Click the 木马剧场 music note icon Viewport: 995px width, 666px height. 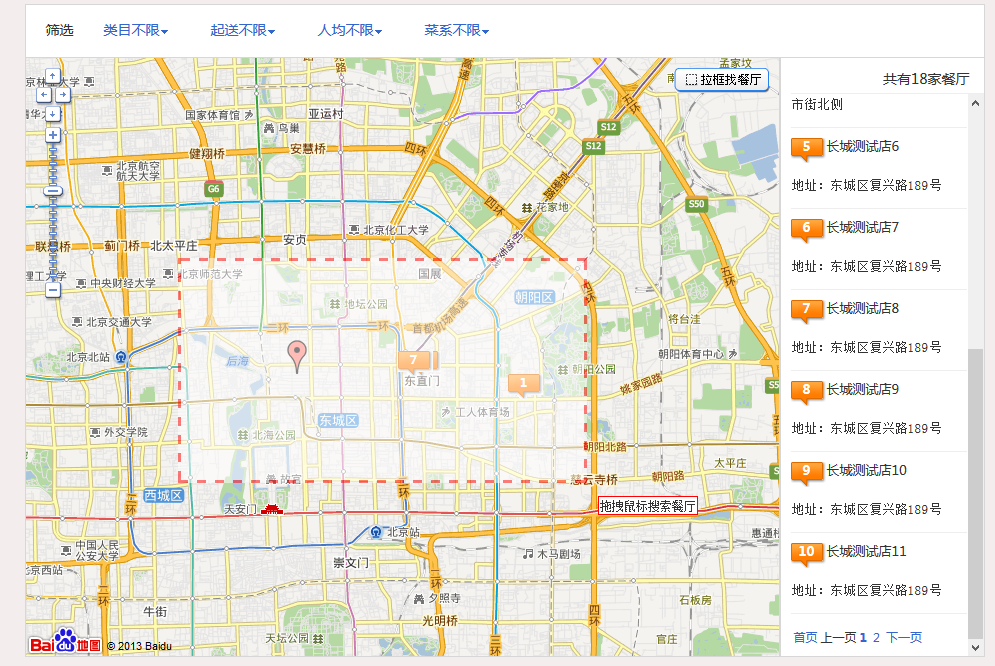528,554
